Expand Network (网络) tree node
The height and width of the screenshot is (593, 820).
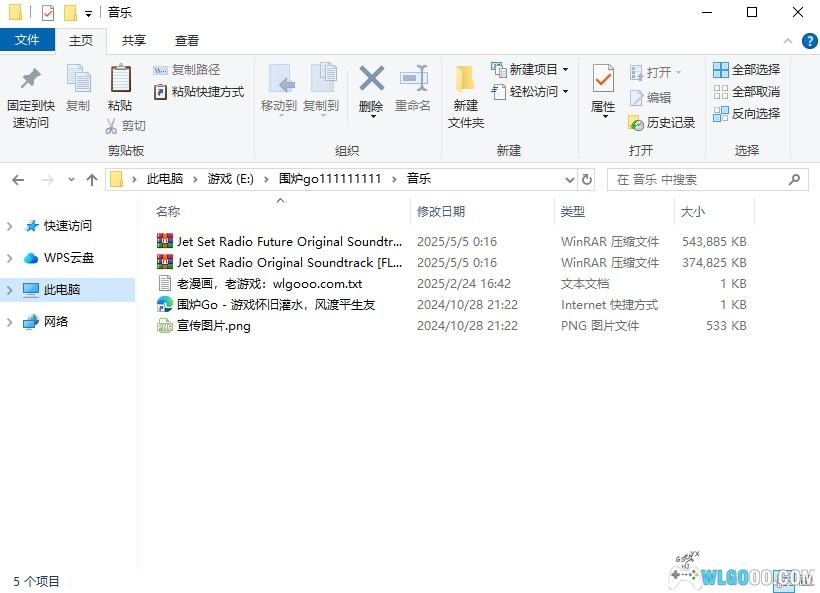pos(9,322)
